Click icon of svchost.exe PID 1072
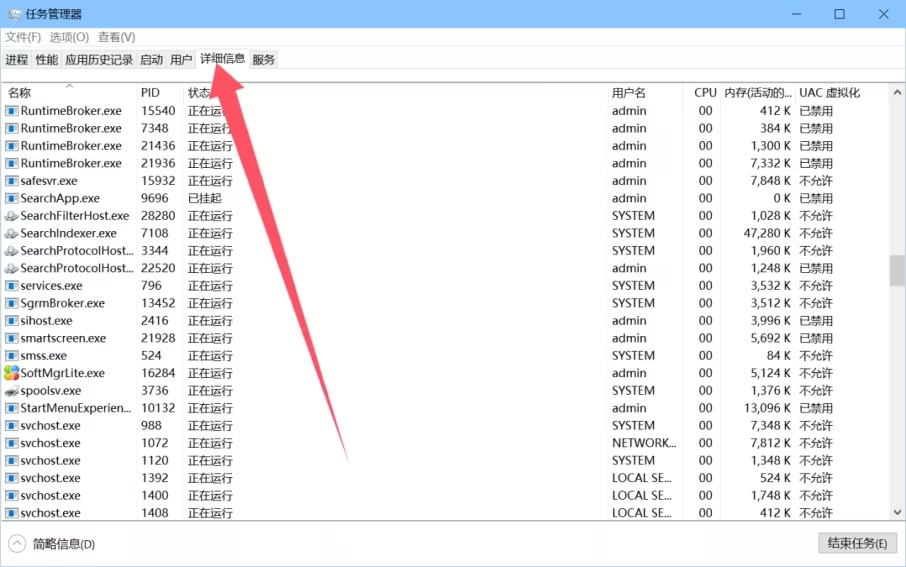Screen dimensions: 906x567 [11, 443]
